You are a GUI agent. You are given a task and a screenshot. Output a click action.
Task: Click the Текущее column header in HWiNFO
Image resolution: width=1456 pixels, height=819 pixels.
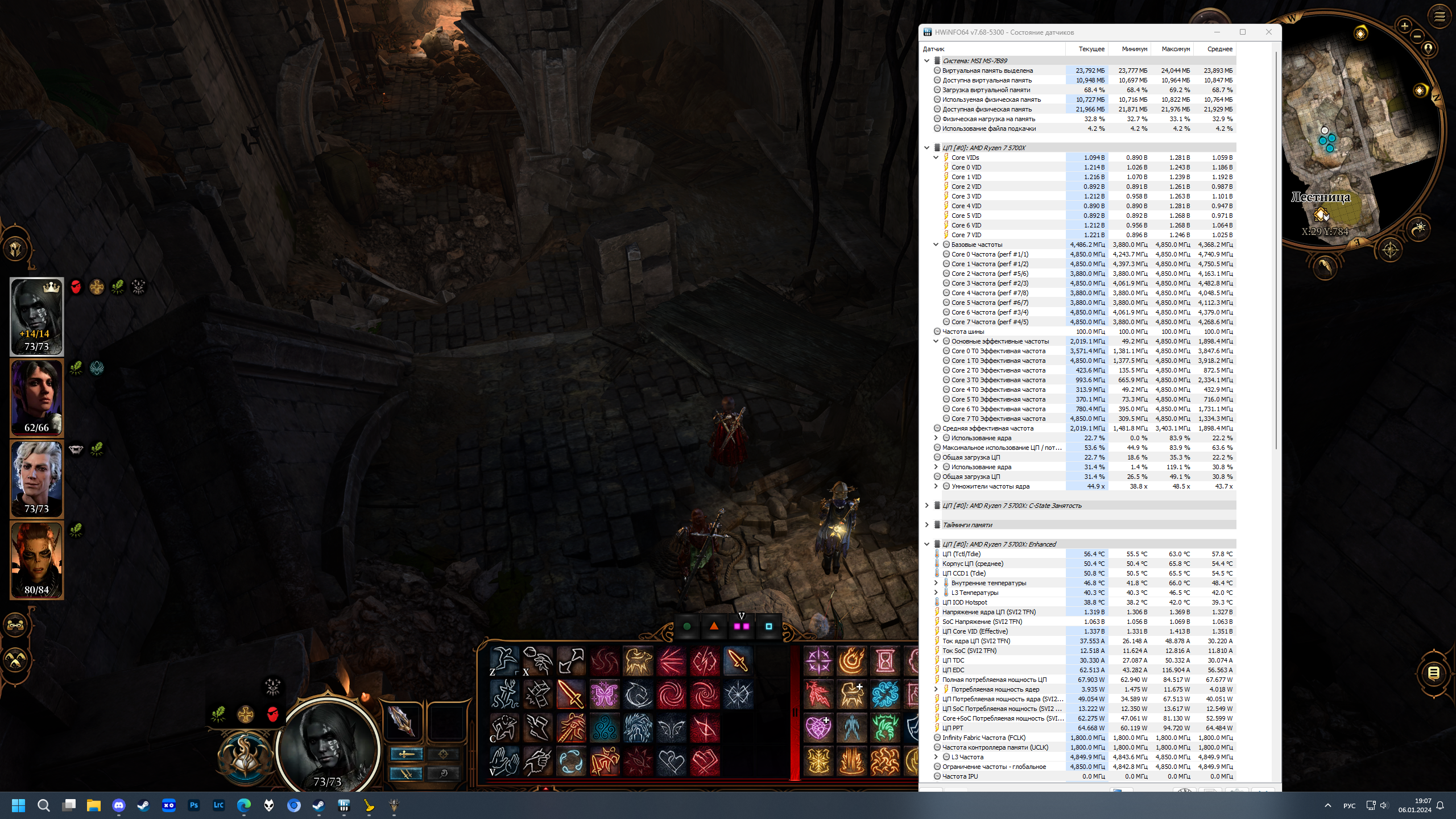(x=1091, y=49)
